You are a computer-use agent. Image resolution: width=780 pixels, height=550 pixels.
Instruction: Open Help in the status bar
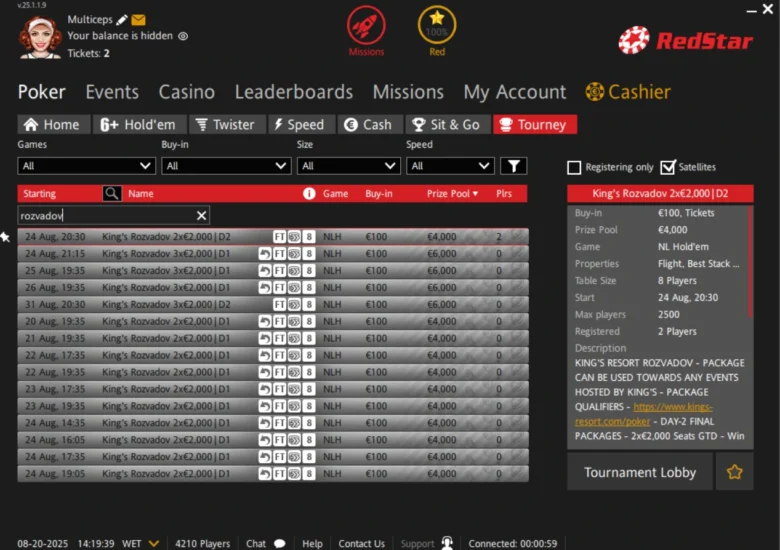coord(312,544)
